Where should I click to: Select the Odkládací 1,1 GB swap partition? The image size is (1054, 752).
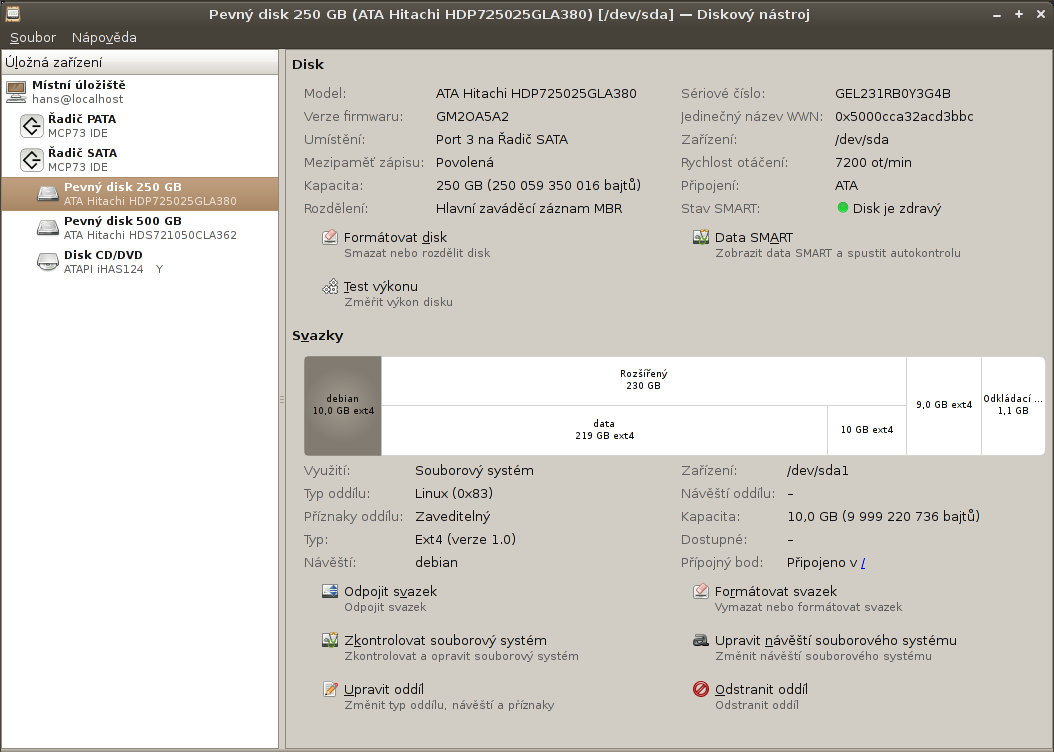[x=1012, y=405]
